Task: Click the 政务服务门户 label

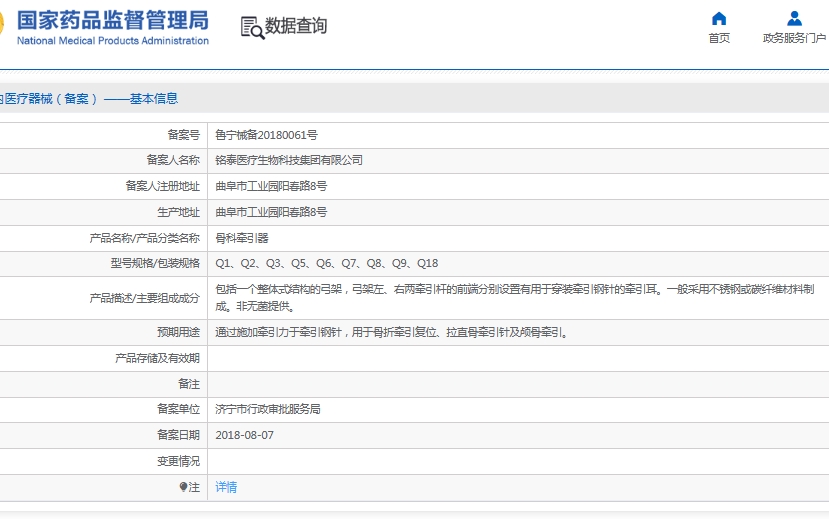Action: click(x=794, y=38)
